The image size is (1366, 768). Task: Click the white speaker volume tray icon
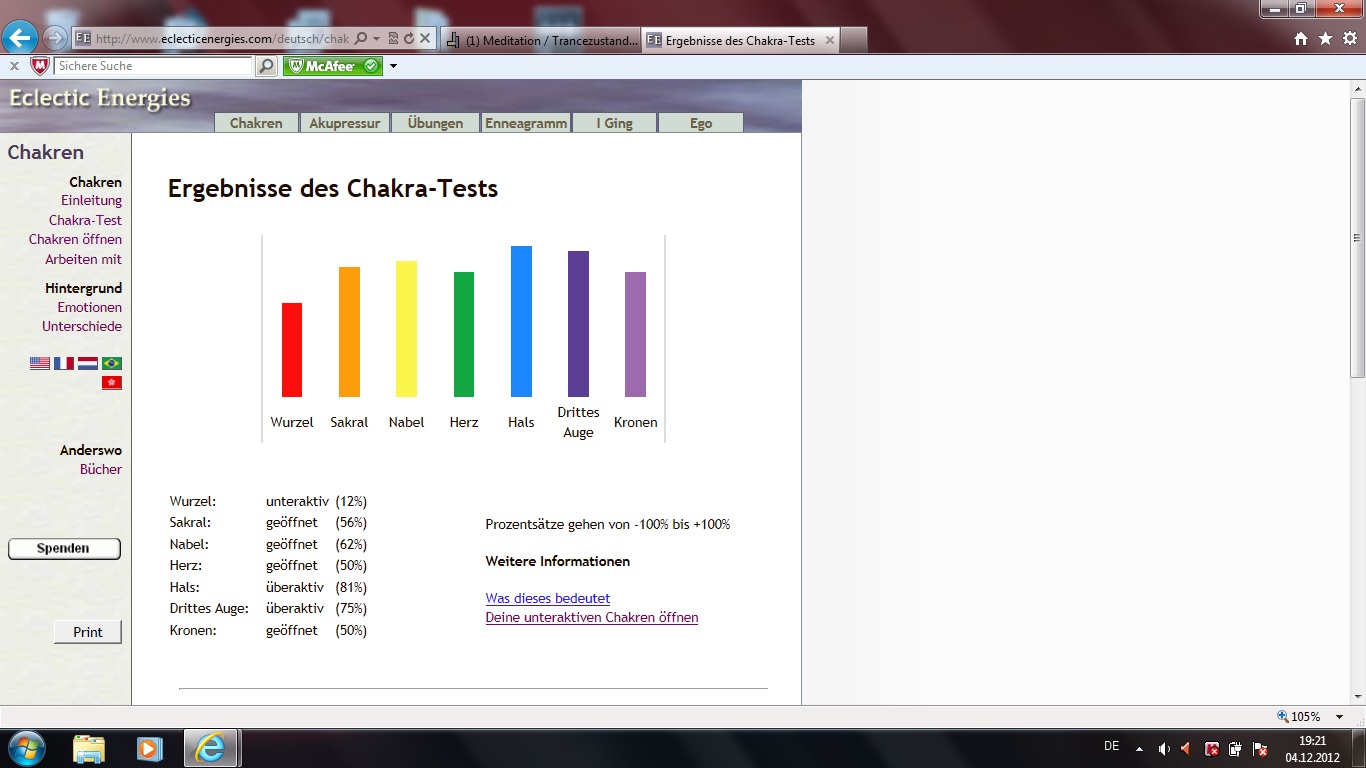coord(1164,748)
